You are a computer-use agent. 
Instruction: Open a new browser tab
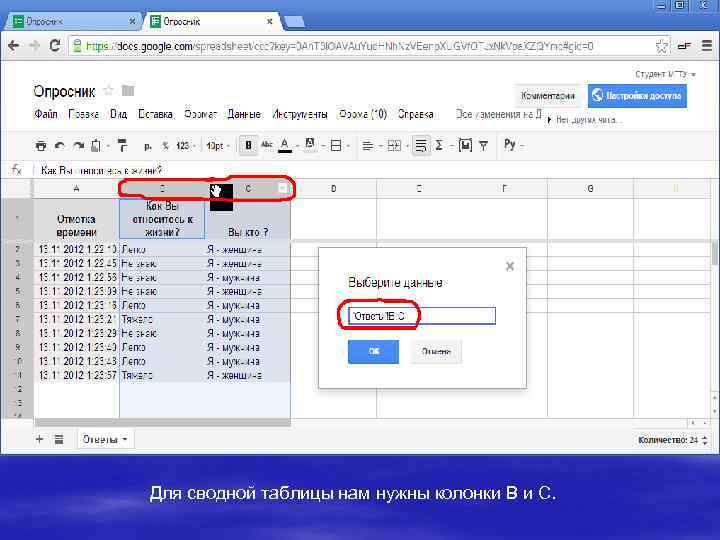click(294, 21)
